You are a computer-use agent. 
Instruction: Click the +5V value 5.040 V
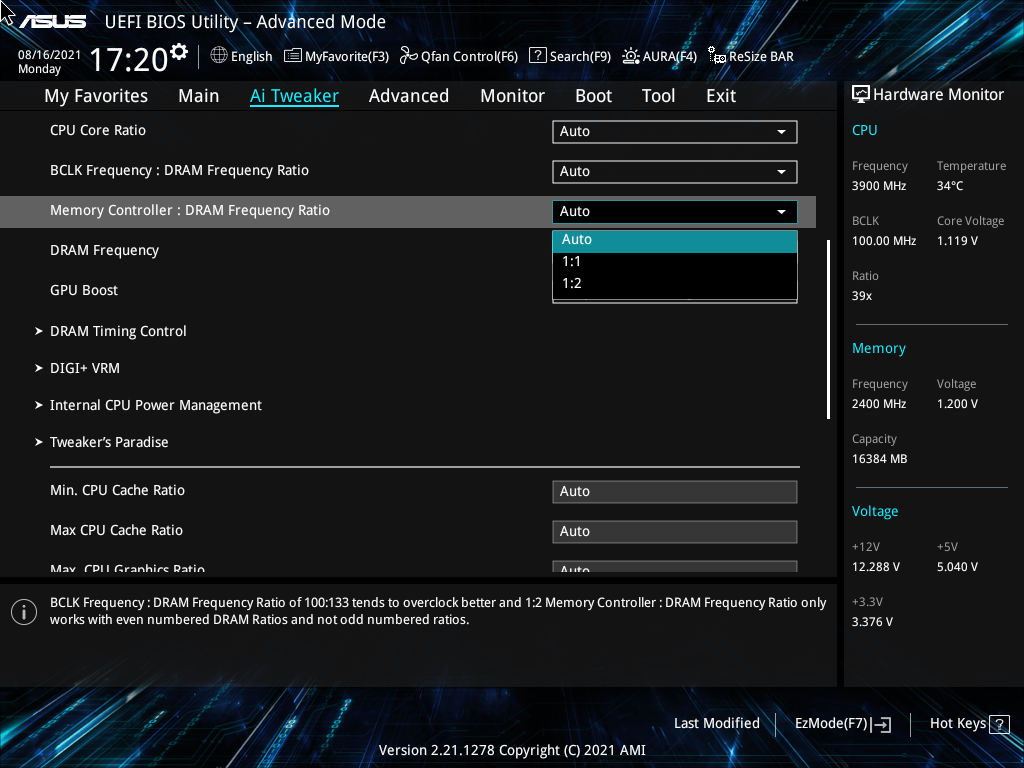coord(957,567)
